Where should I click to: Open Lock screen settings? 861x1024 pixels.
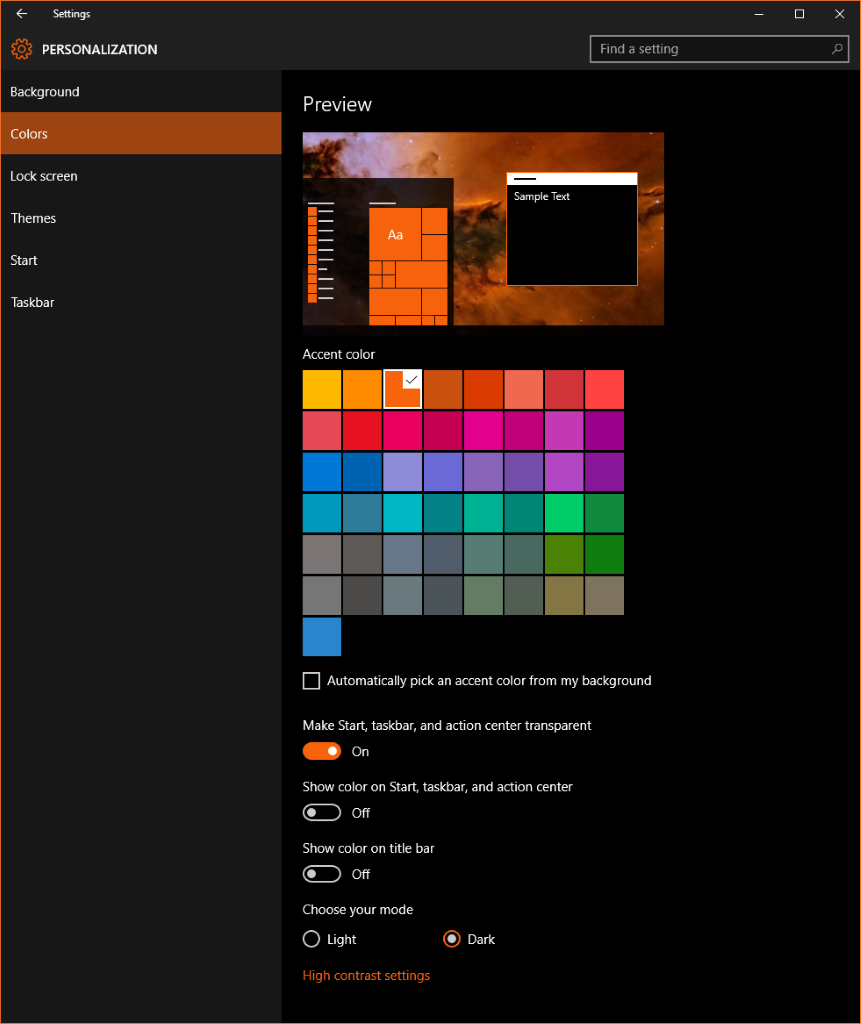pos(43,175)
